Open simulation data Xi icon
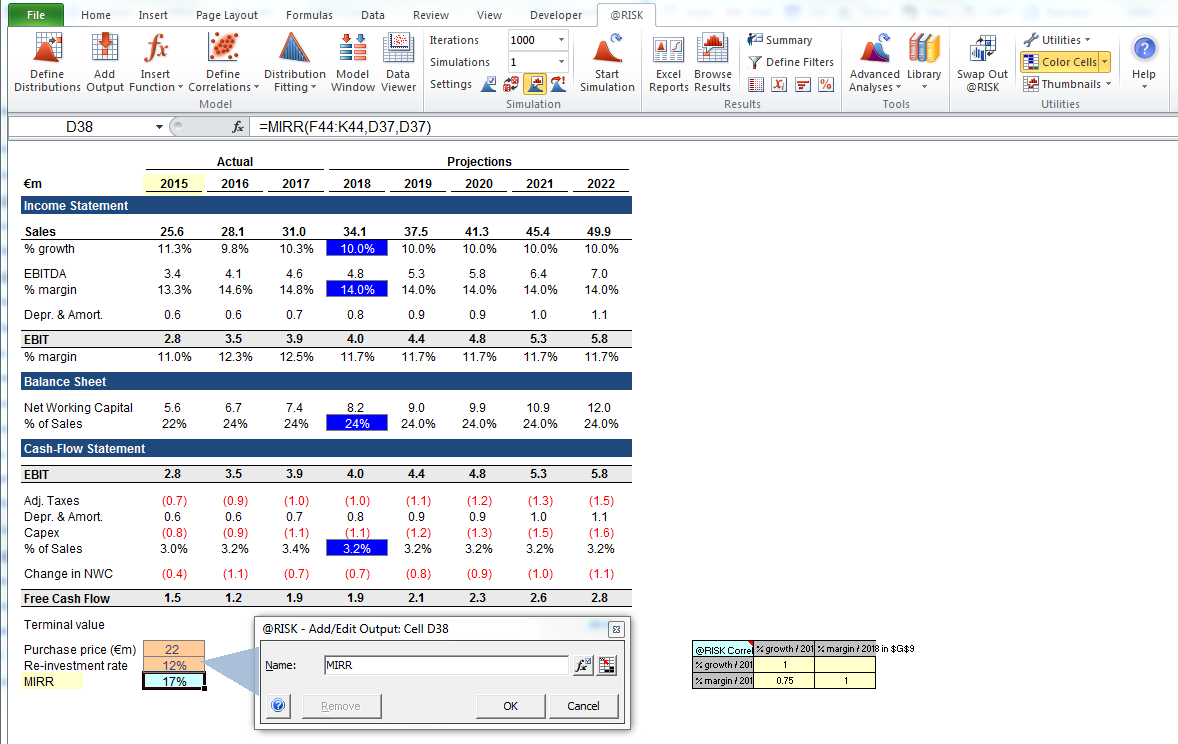 [779, 84]
